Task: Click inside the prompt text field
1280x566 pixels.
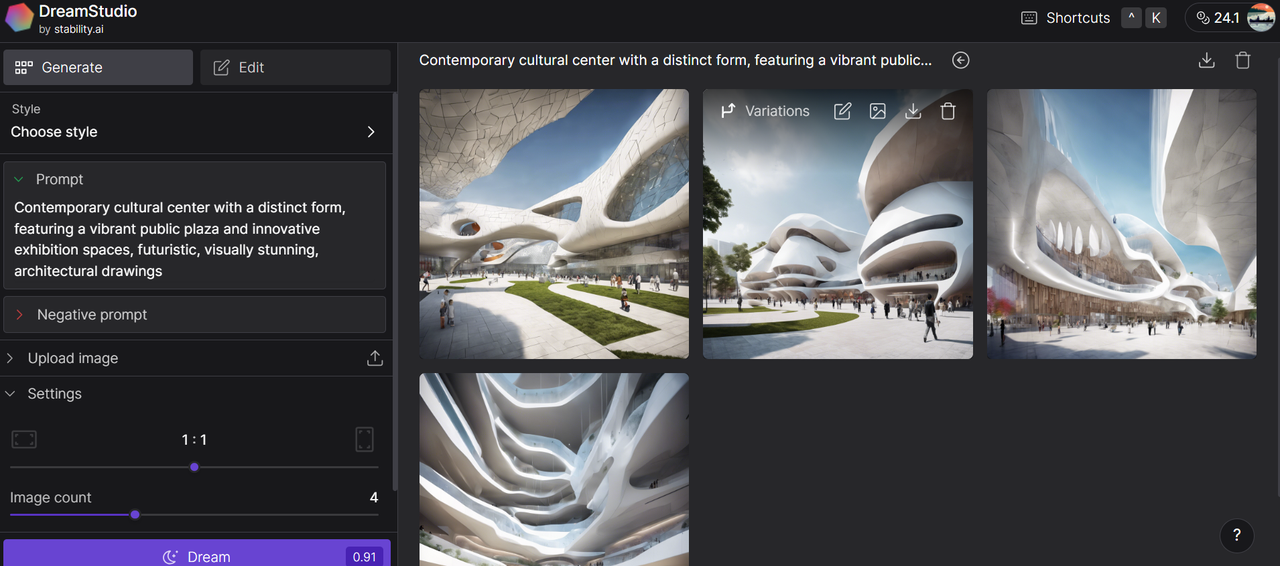Action: (x=194, y=240)
